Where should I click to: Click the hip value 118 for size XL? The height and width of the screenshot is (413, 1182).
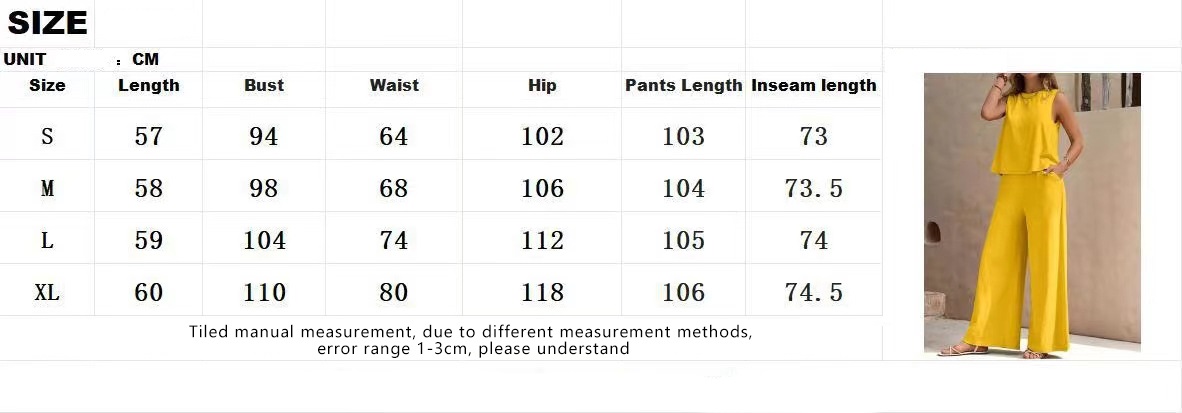point(542,292)
